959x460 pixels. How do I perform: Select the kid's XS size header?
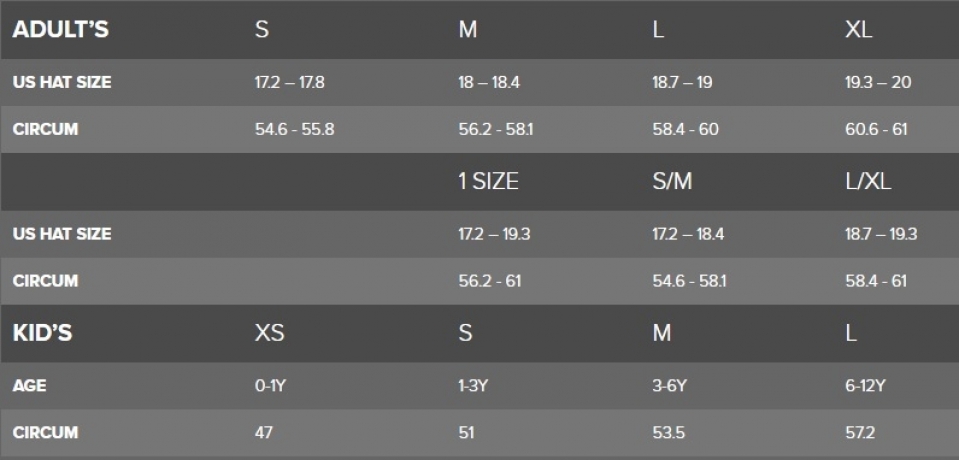[x=269, y=333]
